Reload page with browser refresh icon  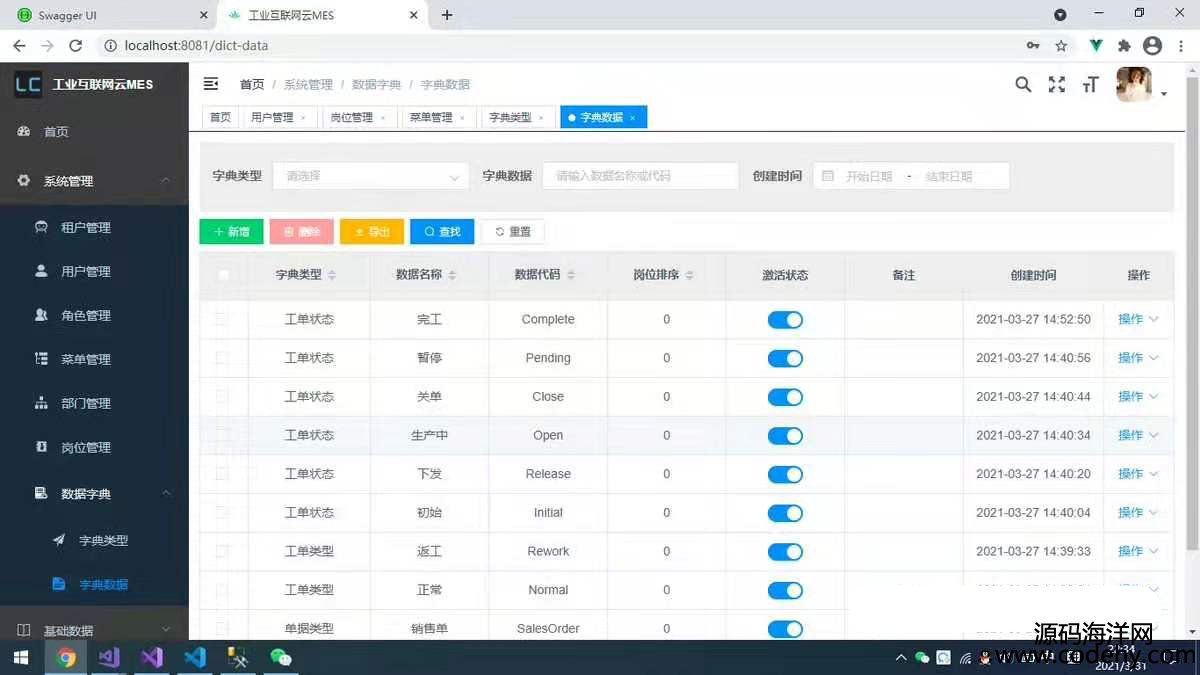click(x=75, y=46)
